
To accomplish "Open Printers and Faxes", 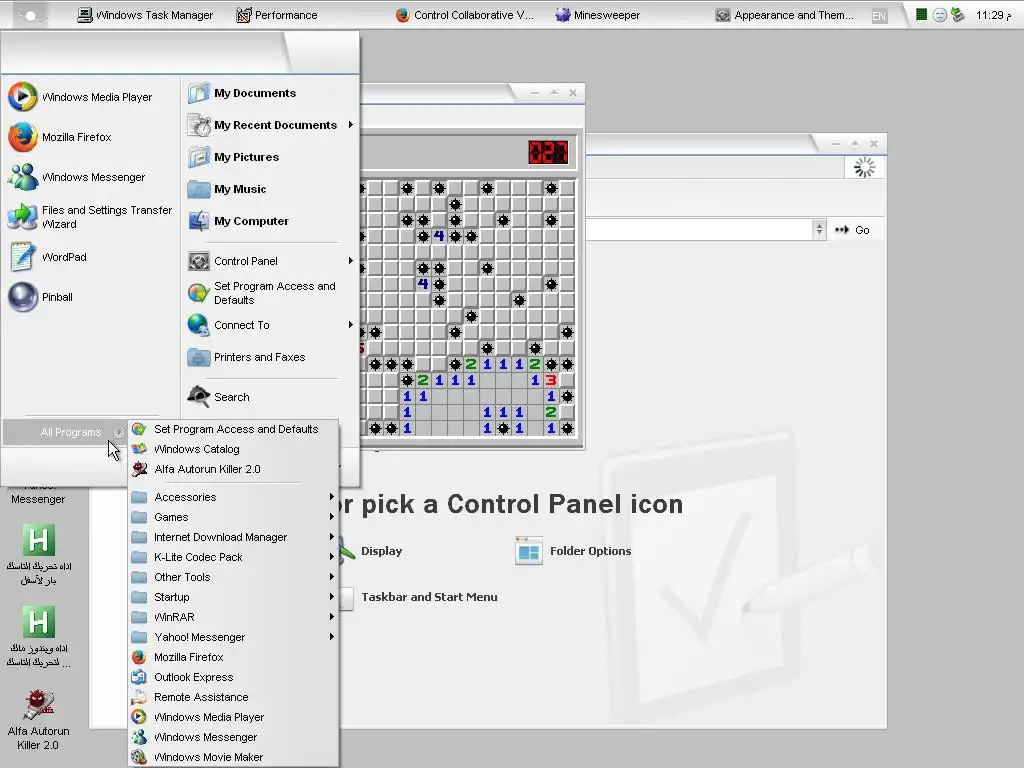I will coord(247,357).
